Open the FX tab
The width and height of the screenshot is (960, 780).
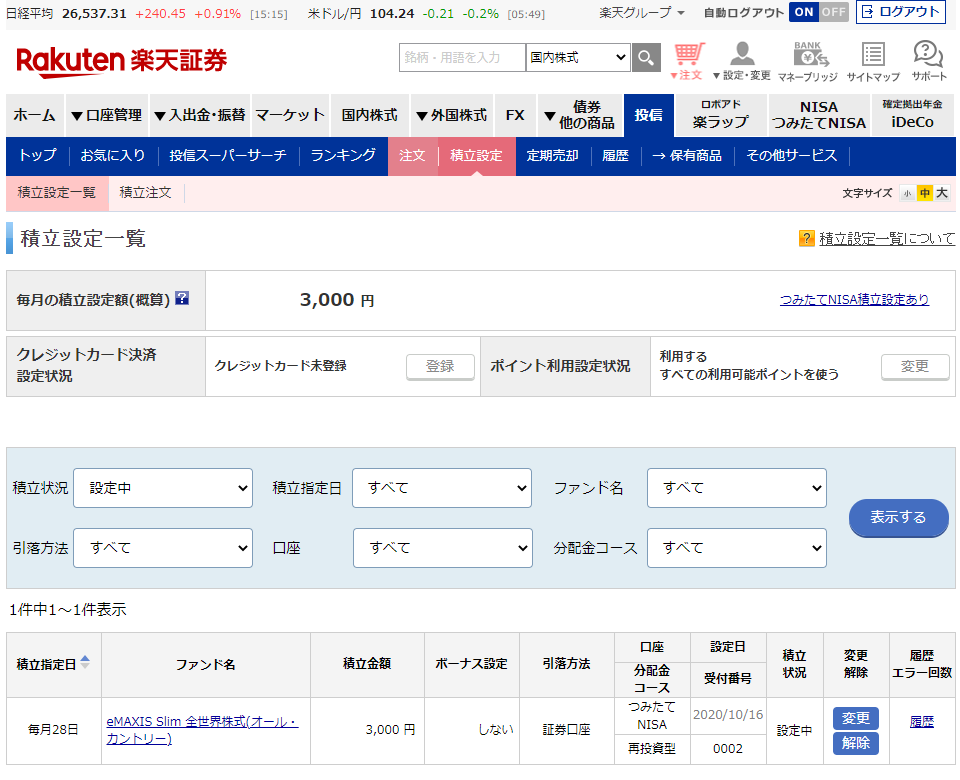[515, 115]
